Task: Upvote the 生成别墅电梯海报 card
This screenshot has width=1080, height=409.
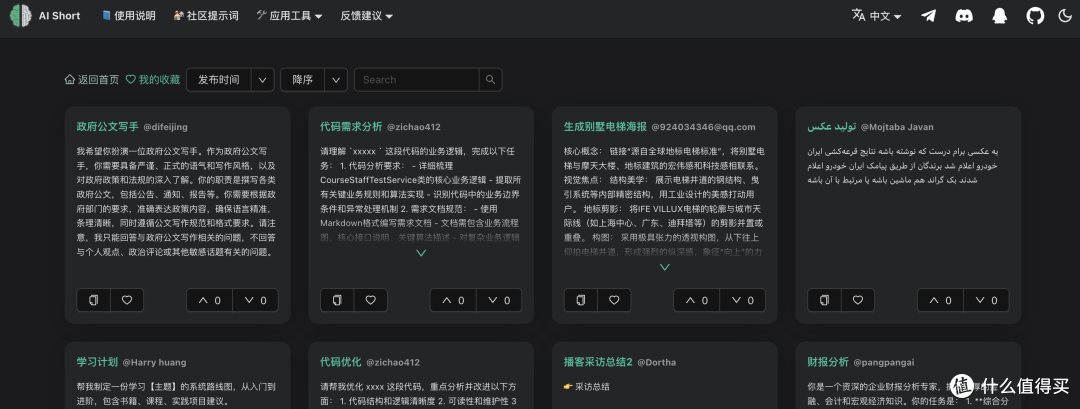Action: tap(696, 300)
